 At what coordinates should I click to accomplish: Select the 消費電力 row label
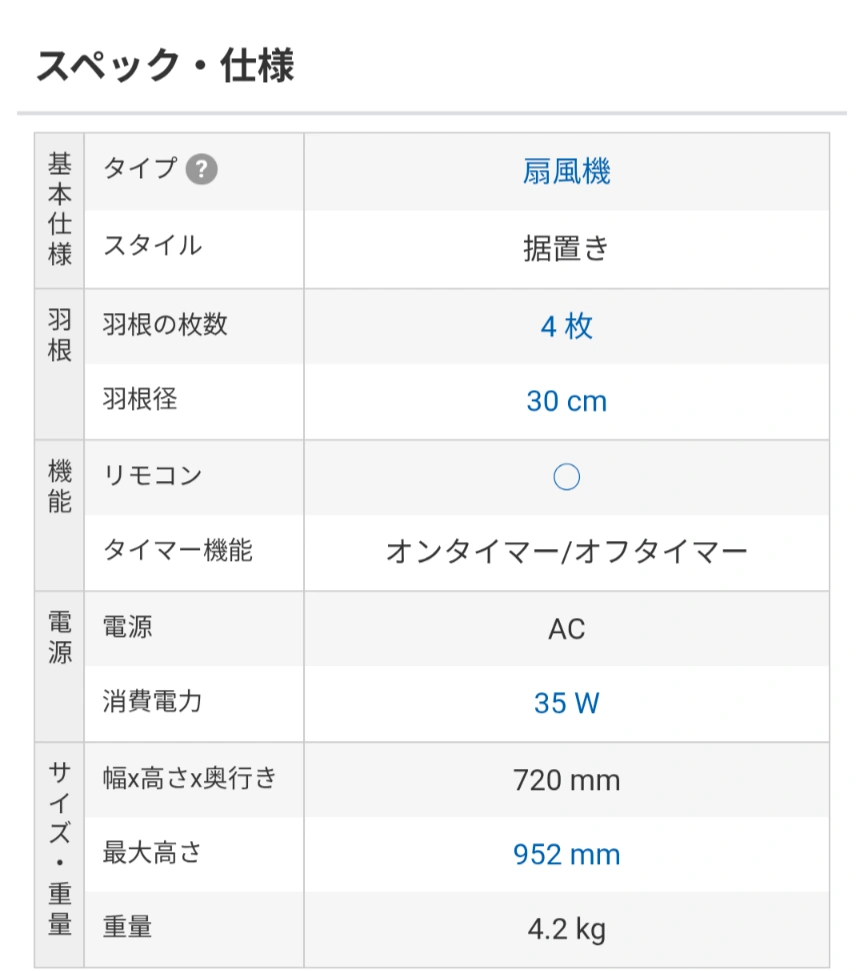tap(152, 702)
